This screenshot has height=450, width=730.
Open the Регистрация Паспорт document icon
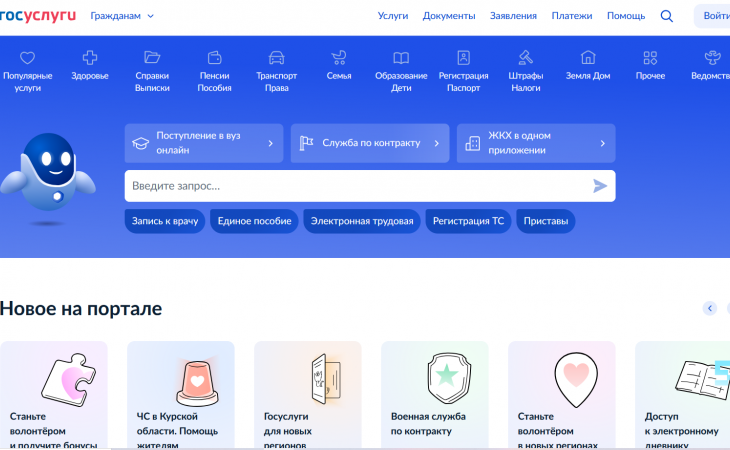(x=463, y=58)
